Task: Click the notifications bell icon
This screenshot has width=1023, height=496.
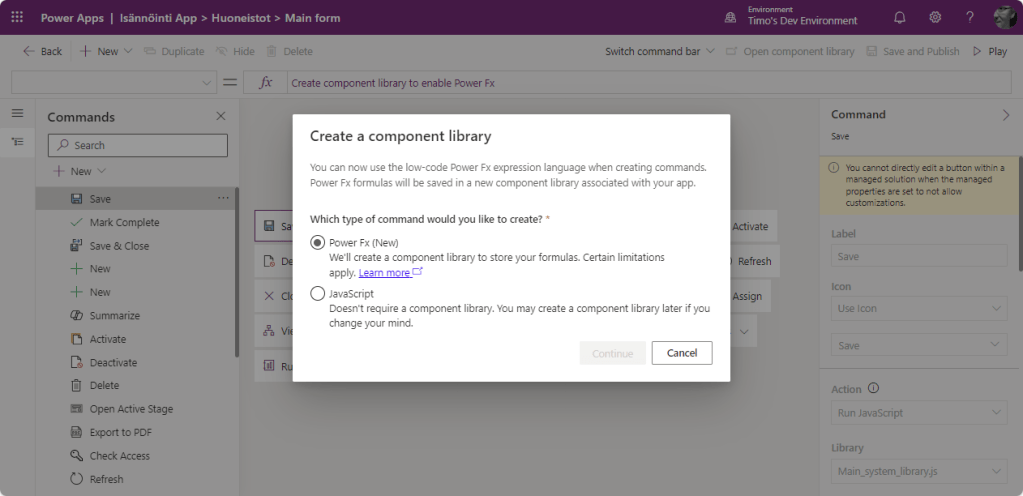Action: point(899,17)
